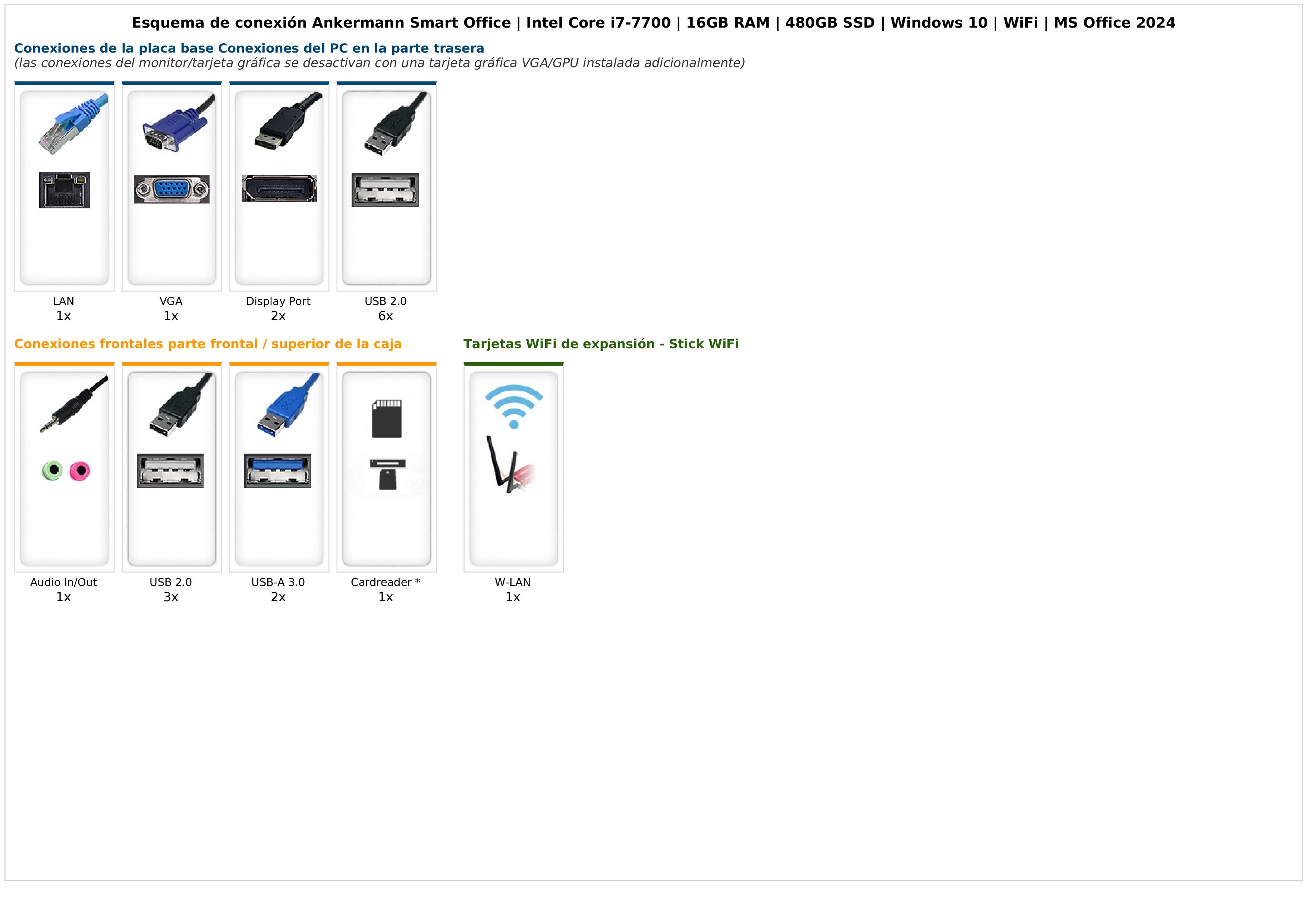Select the Display Port cable plug image
The width and height of the screenshot is (1308, 924).
click(287, 121)
